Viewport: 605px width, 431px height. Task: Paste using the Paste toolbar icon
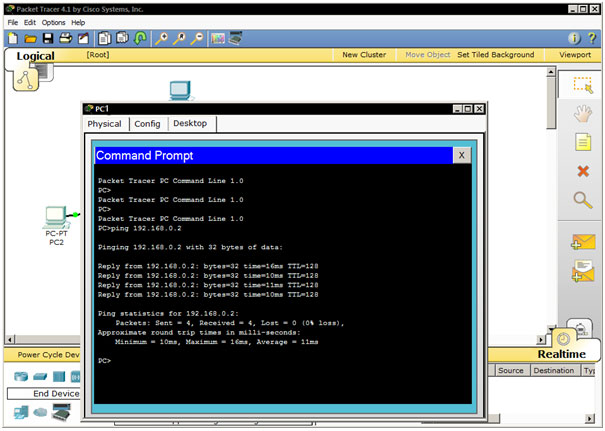pos(122,38)
